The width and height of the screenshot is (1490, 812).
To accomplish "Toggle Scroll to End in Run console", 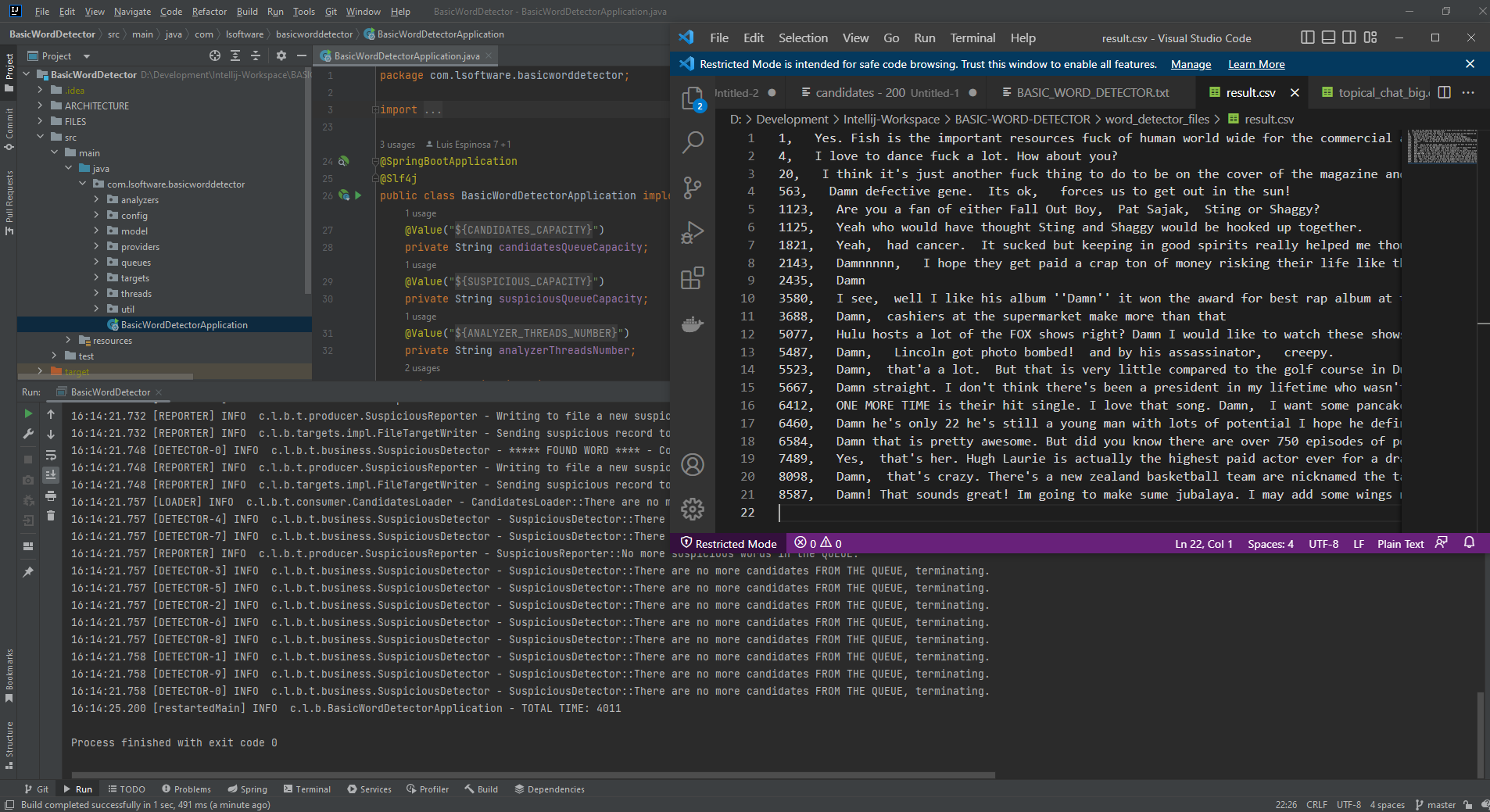I will tap(51, 474).
